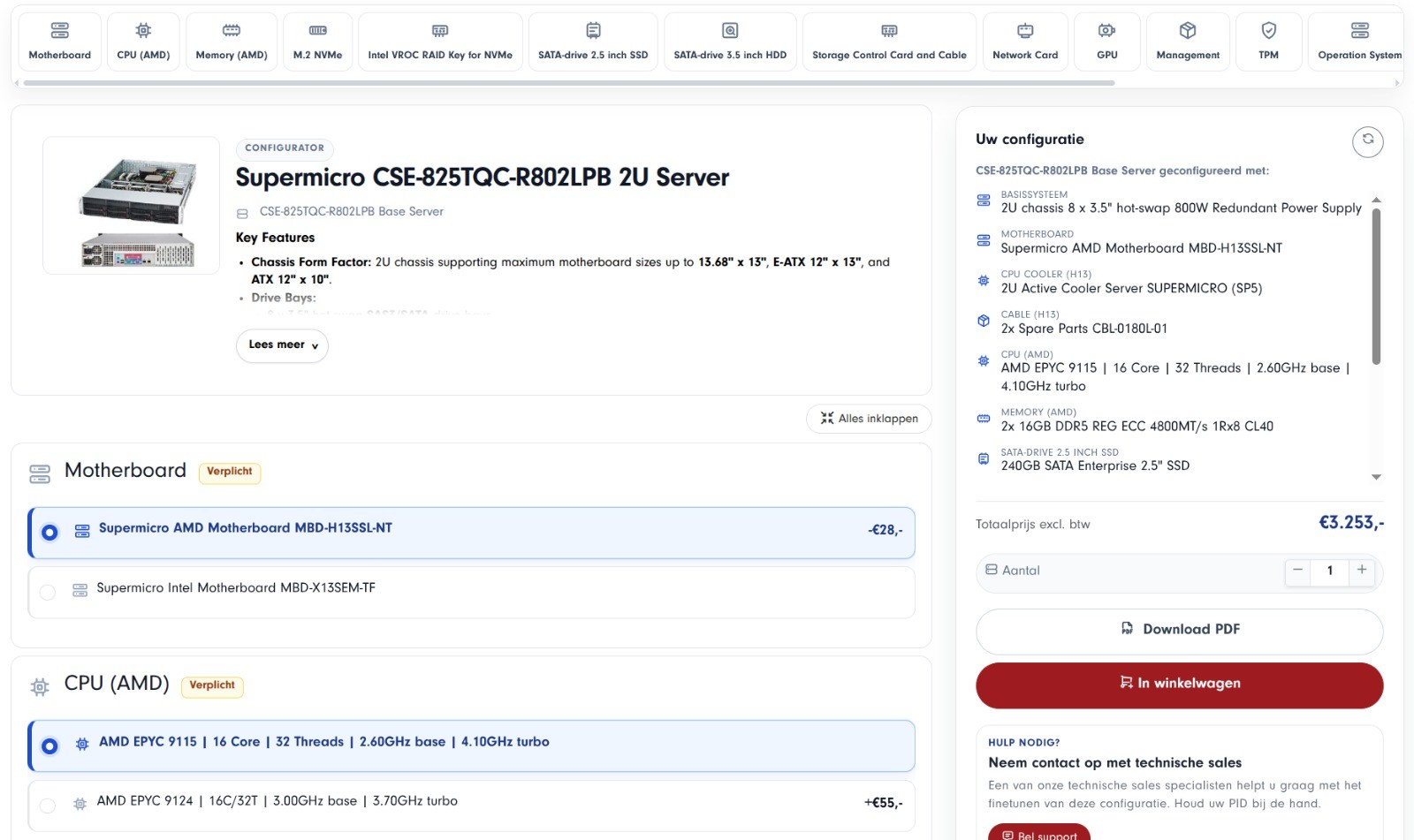Click the server product thumbnail image
Screen dimensions: 1414x840
[131, 205]
